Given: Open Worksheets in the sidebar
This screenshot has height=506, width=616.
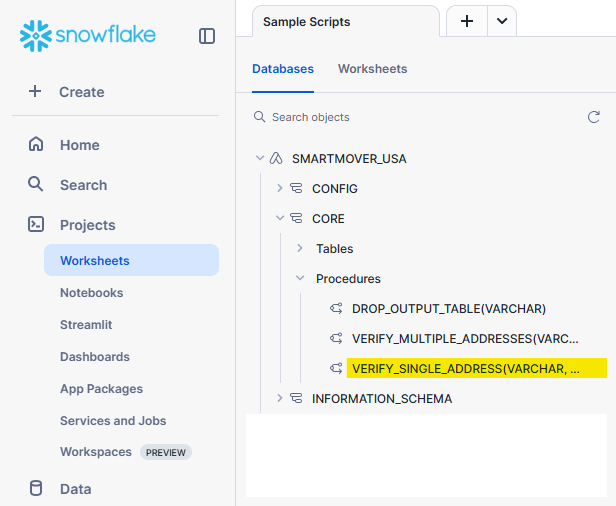Looking at the screenshot, I should click(x=131, y=260).
